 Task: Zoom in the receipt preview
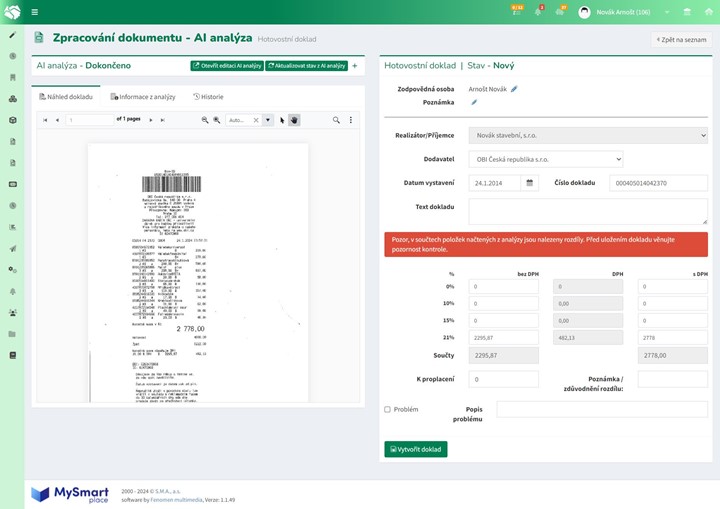pos(217,120)
